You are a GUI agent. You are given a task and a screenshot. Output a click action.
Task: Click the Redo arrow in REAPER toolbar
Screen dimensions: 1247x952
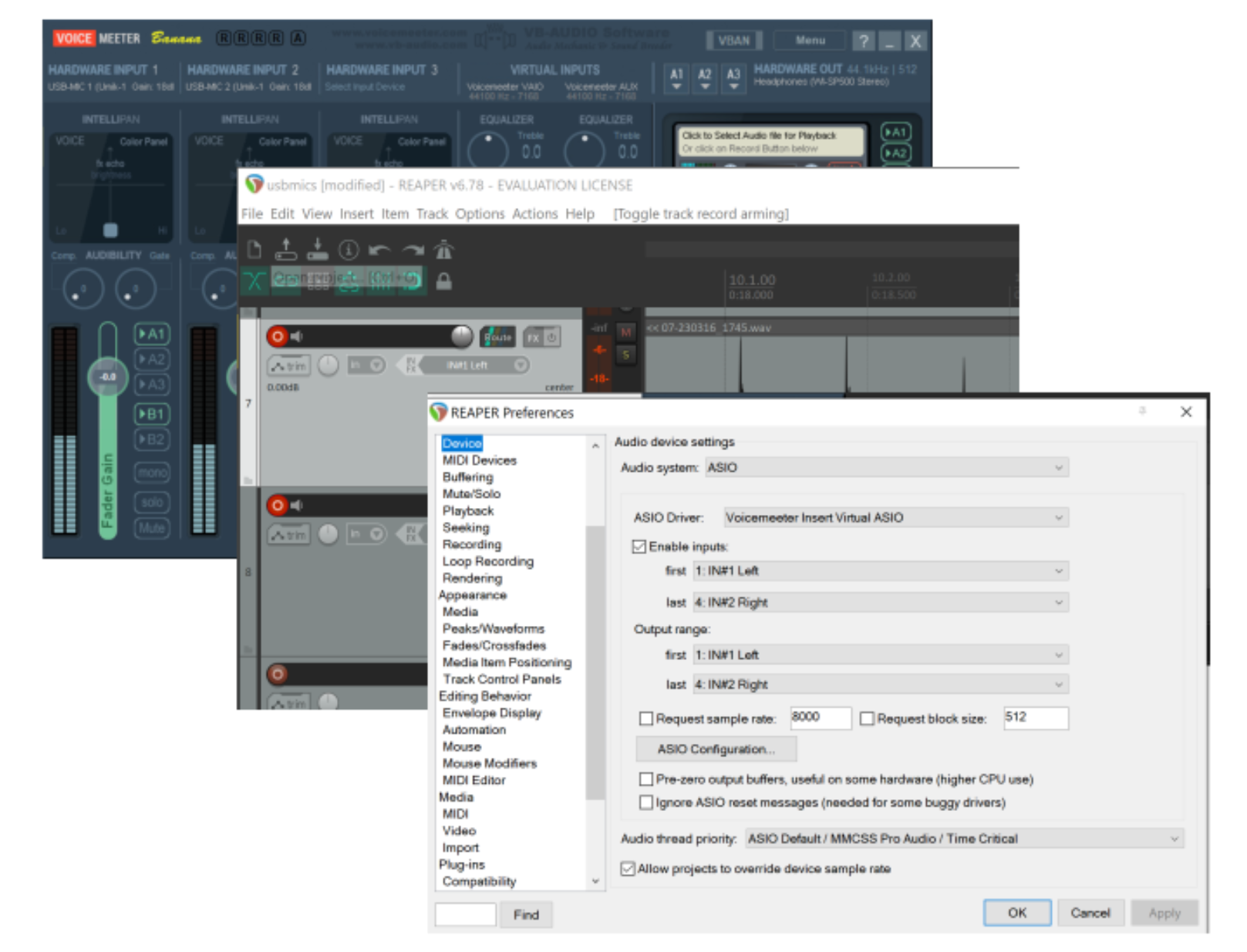coord(413,250)
